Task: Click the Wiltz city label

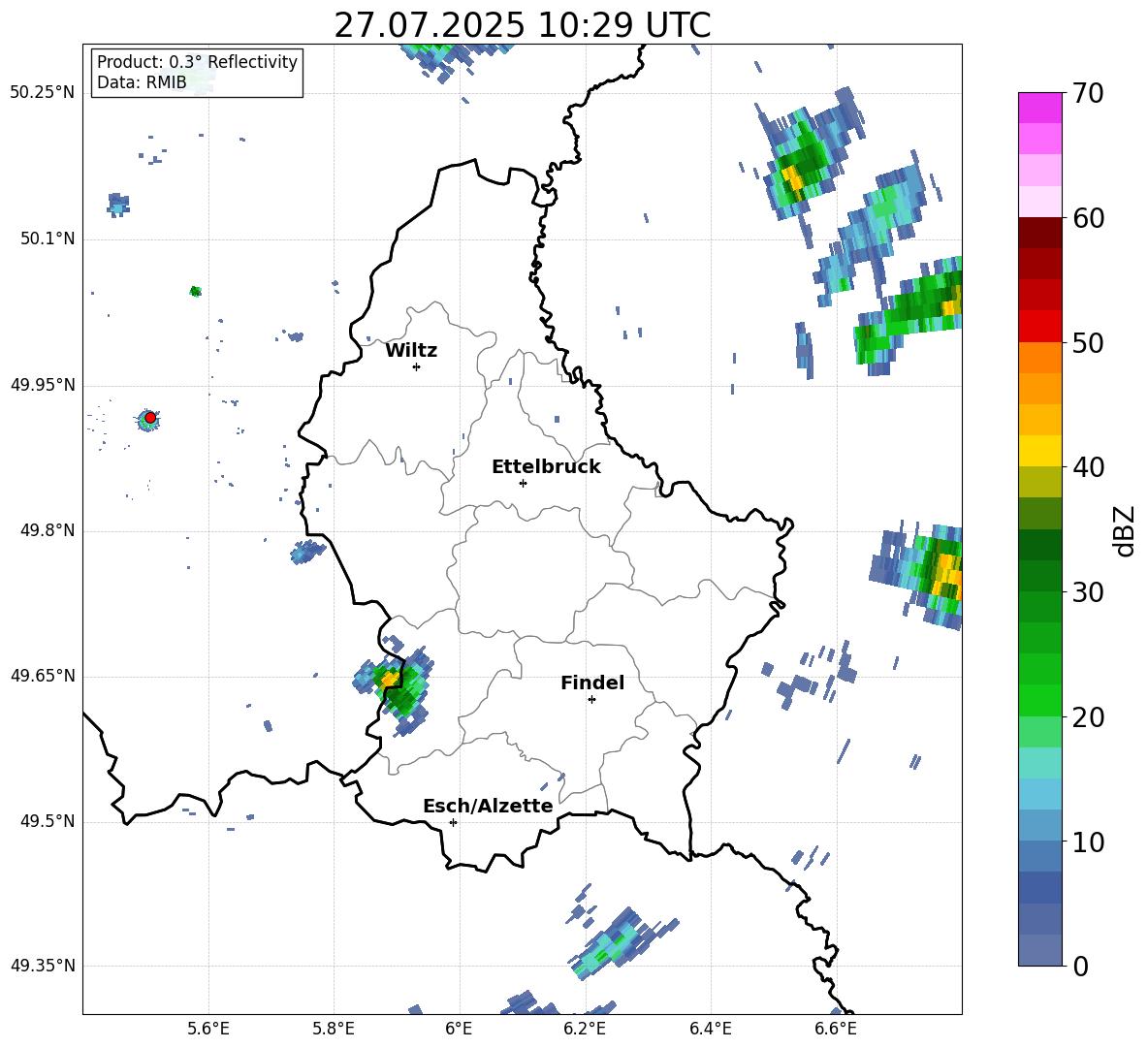Action: click(411, 351)
